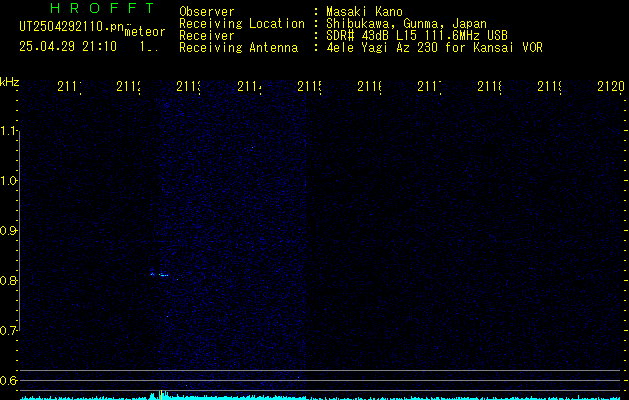This screenshot has height=400, width=629.
Task: Click the yellow peak in the bottom signal strip
Action: click(161, 394)
